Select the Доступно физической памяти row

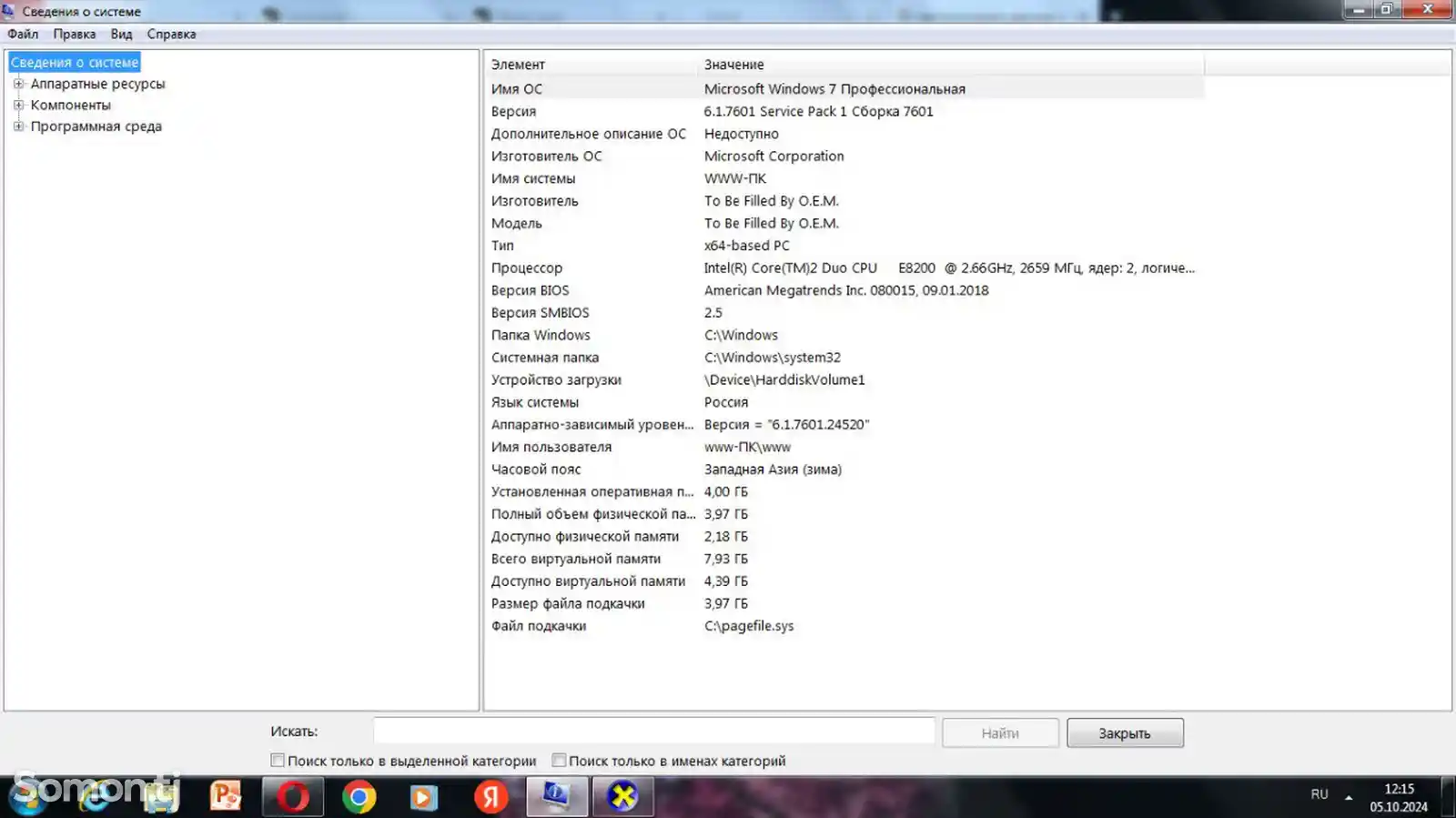[x=844, y=537]
